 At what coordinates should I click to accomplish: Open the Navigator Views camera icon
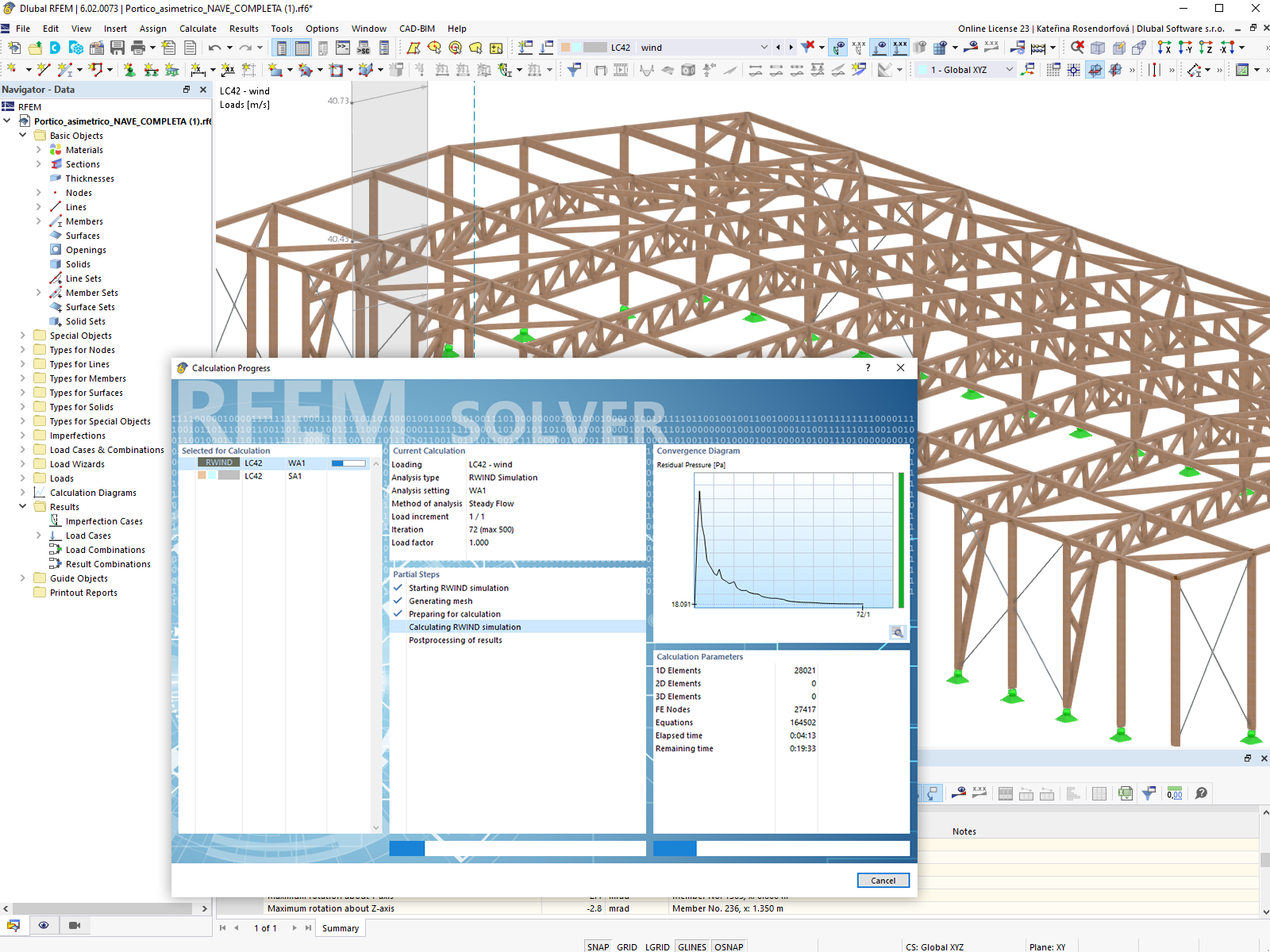point(75,925)
